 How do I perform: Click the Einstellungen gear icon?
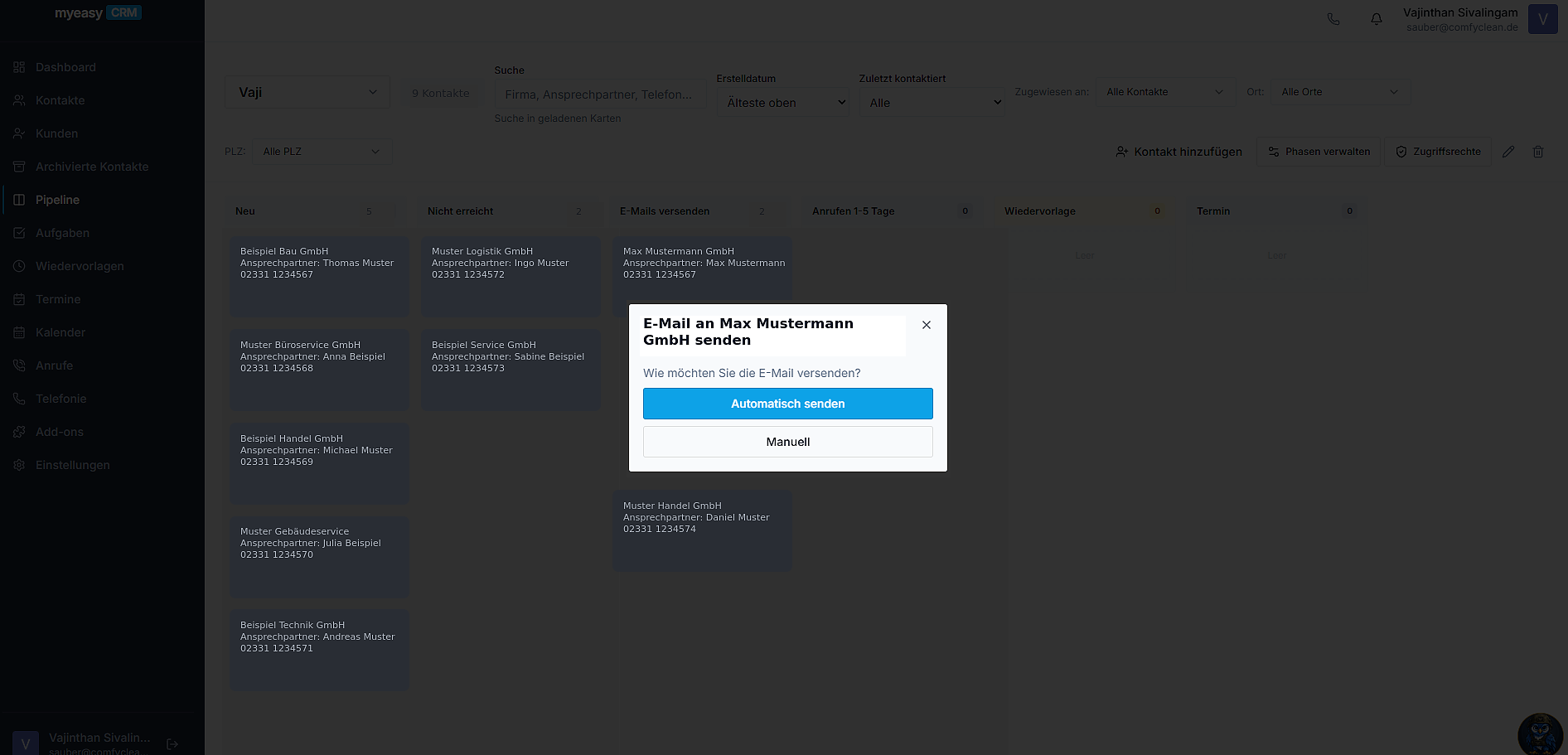click(19, 465)
